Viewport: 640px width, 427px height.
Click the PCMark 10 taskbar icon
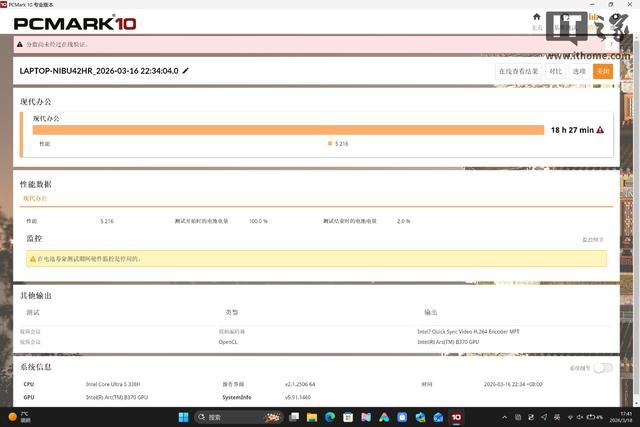pyautogui.click(x=456, y=417)
